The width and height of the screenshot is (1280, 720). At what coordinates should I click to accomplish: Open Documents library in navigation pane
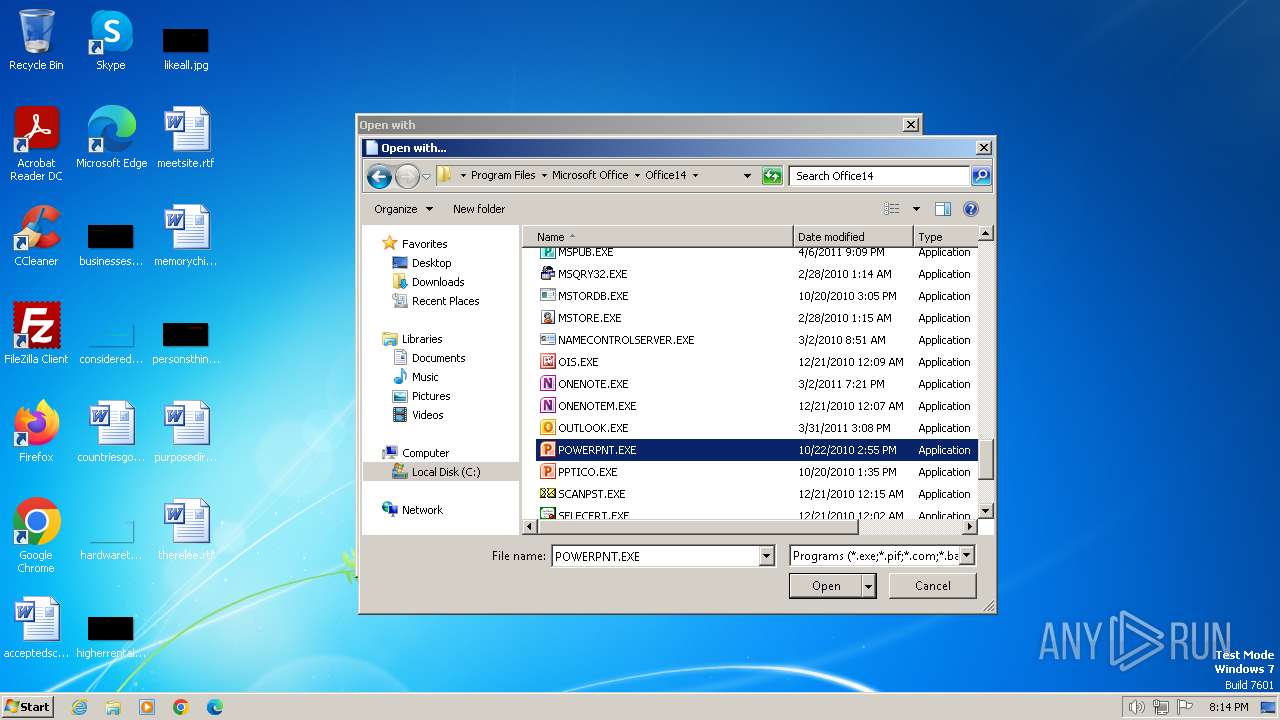pos(438,358)
